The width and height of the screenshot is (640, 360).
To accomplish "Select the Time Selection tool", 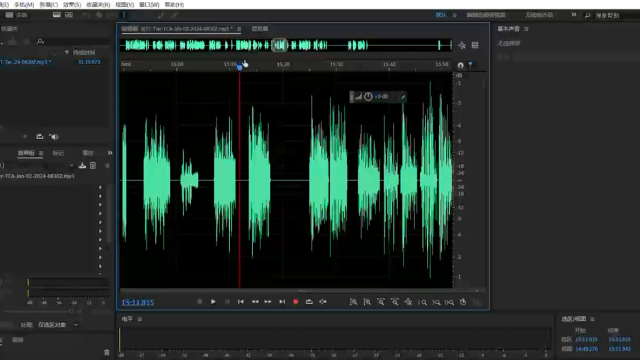I will tap(124, 15).
